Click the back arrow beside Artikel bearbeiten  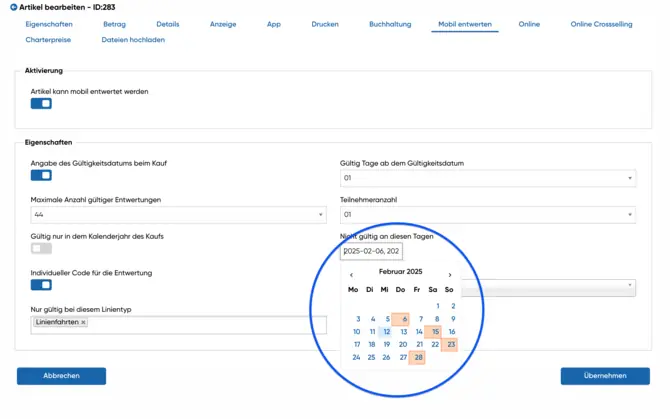tap(13, 7)
